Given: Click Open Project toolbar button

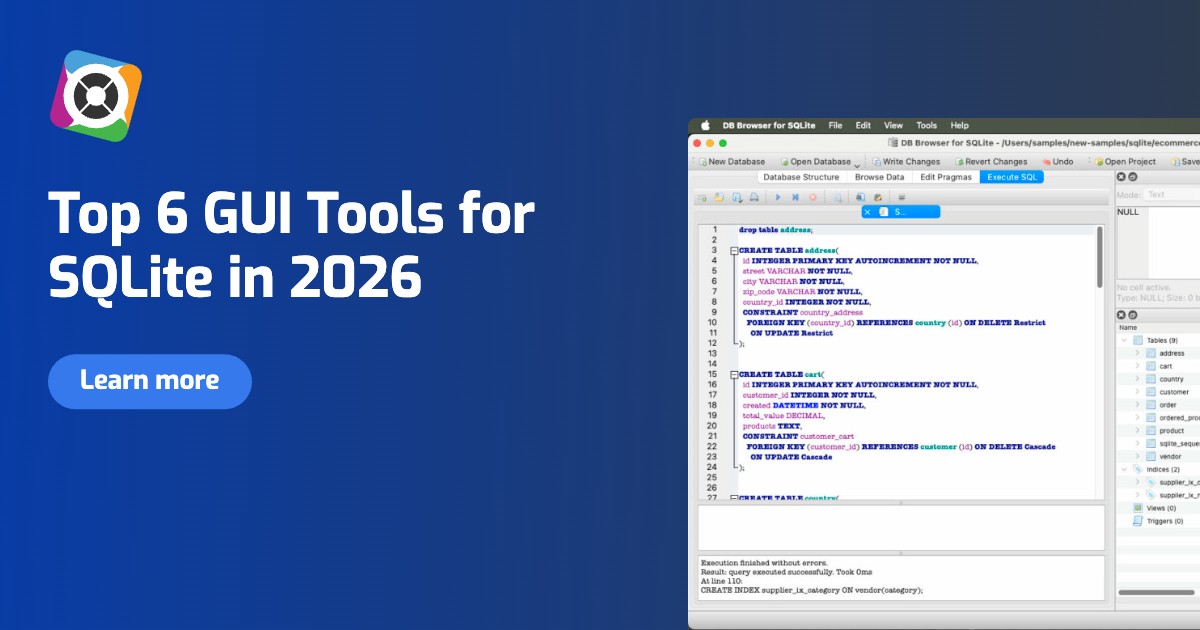Looking at the screenshot, I should point(1125,161).
